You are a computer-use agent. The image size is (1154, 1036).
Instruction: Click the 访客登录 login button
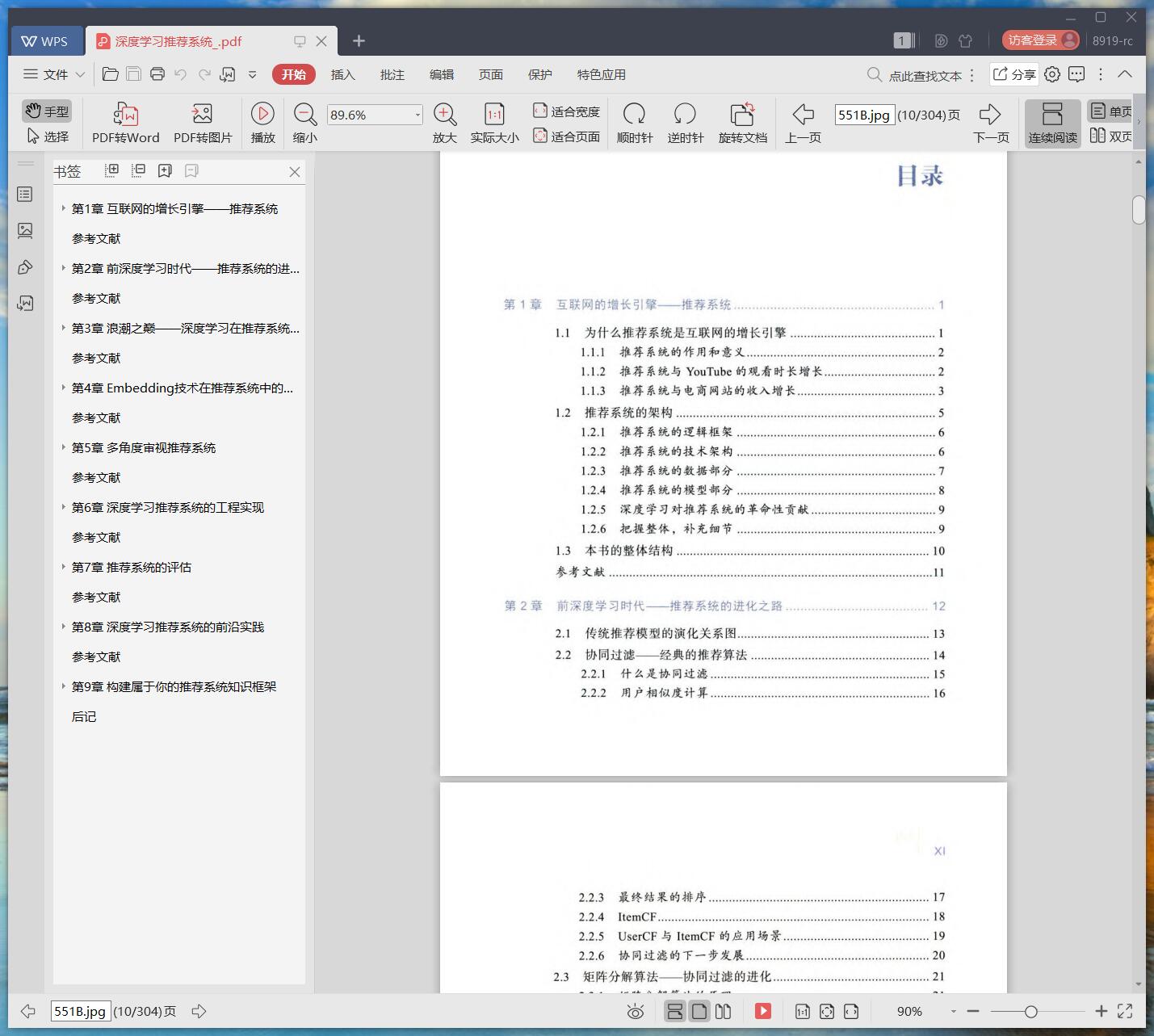click(1040, 40)
